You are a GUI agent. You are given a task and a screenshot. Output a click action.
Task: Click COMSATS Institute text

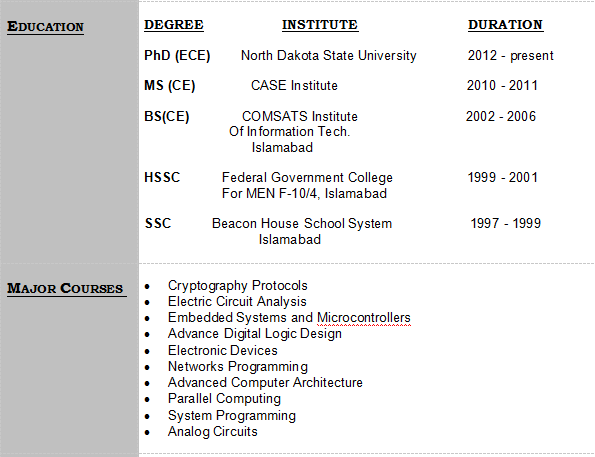point(300,117)
